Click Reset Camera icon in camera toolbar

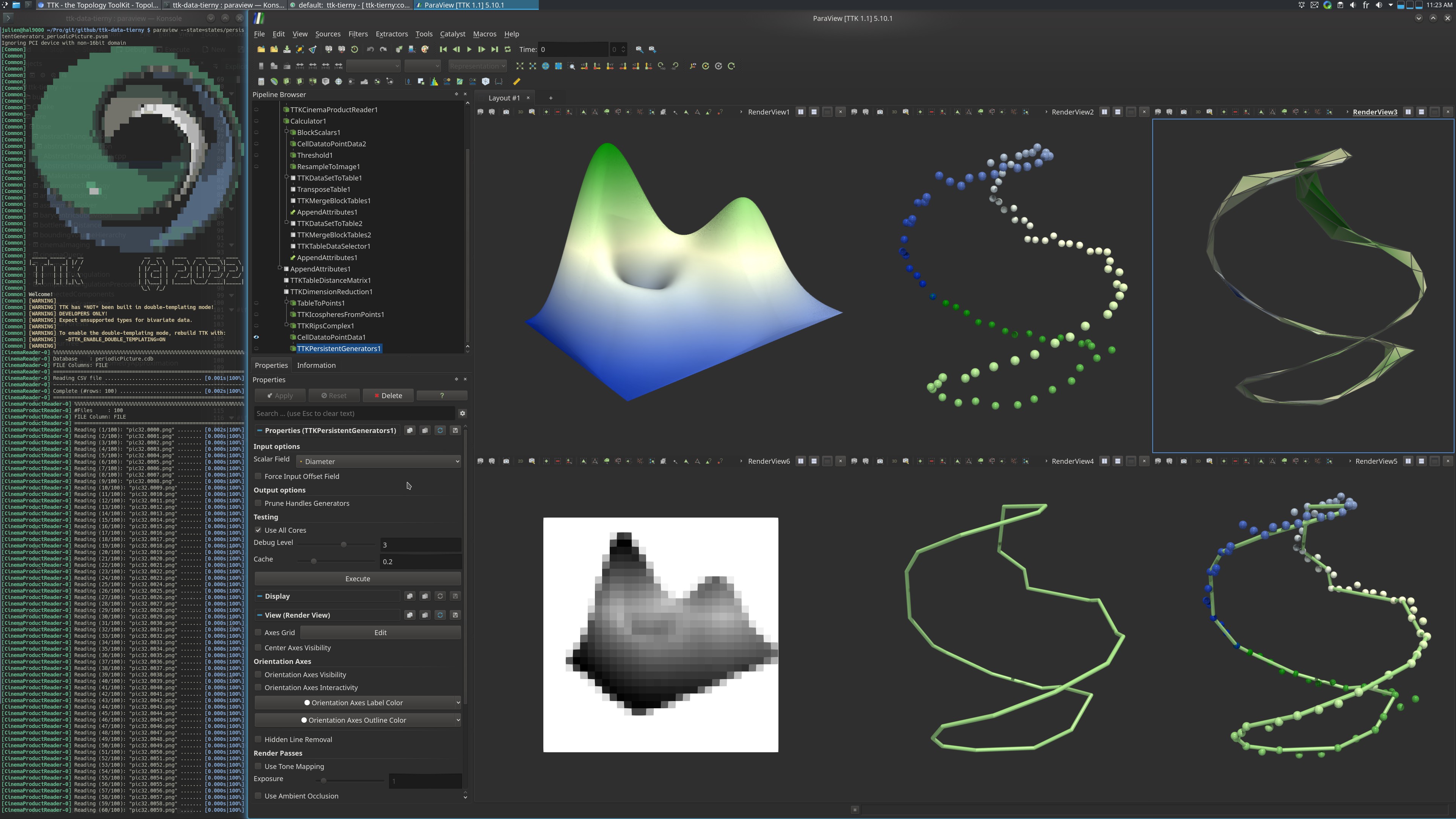pyautogui.click(x=519, y=66)
